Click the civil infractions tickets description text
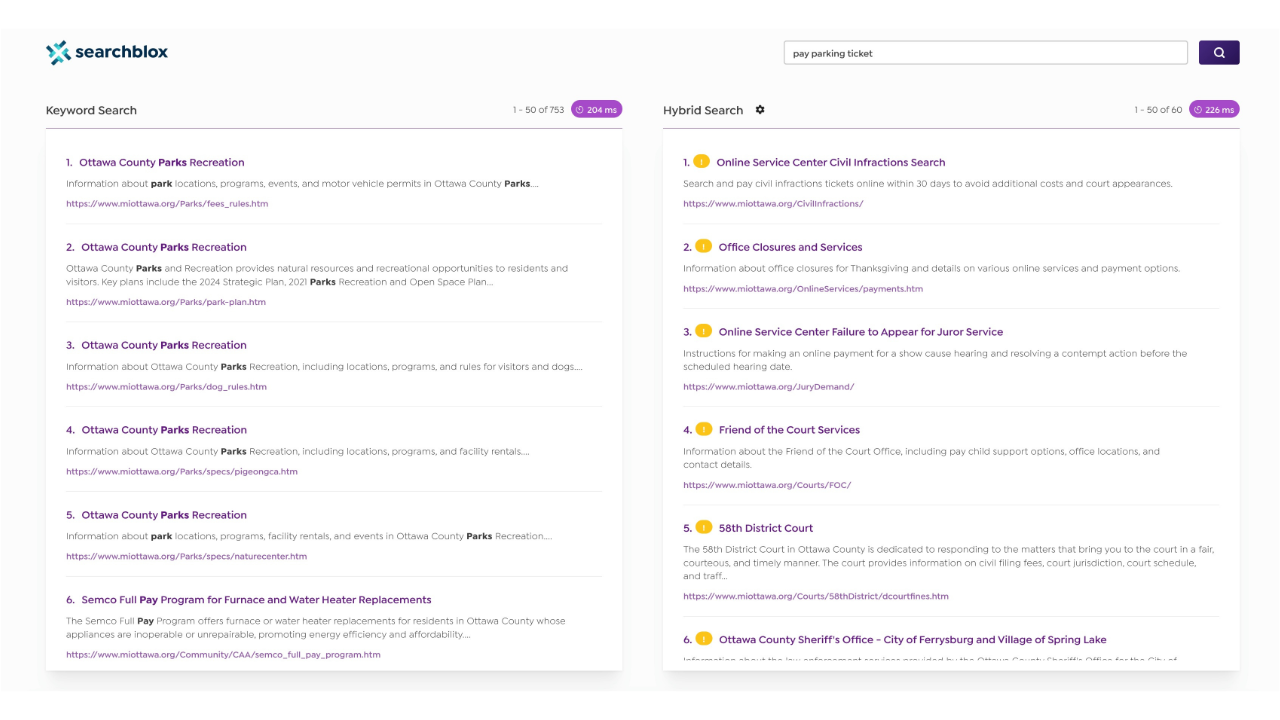The height and width of the screenshot is (720, 1280). pos(928,184)
